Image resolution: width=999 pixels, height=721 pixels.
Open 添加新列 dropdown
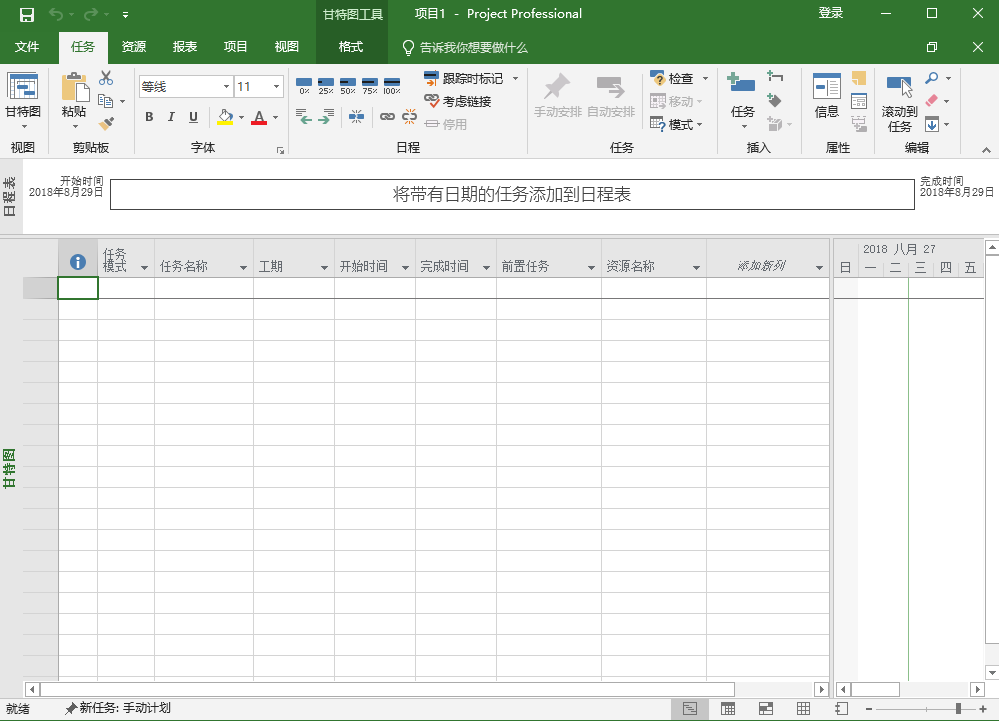(819, 268)
